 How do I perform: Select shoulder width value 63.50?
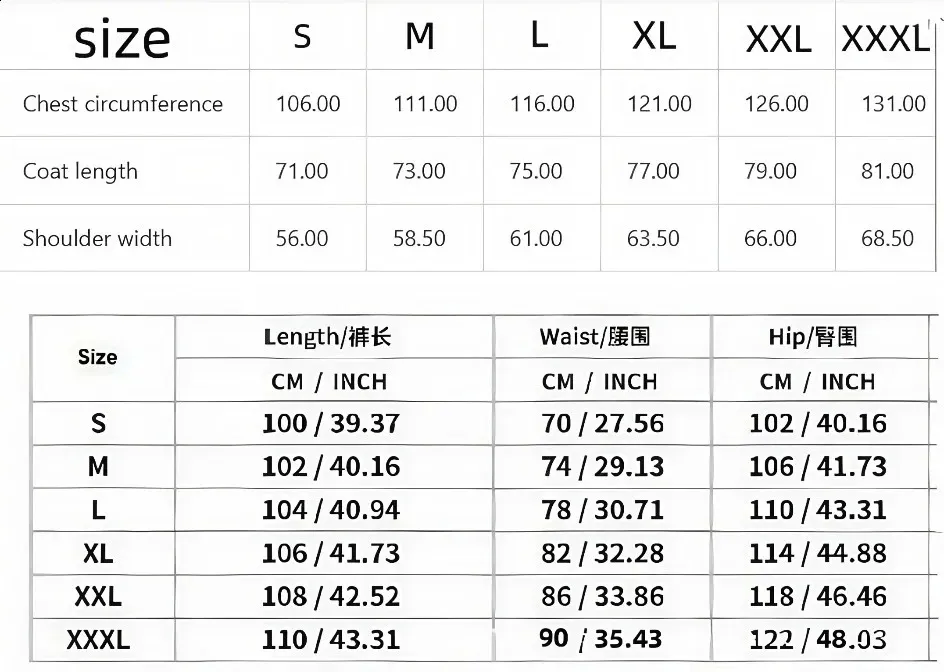653,238
